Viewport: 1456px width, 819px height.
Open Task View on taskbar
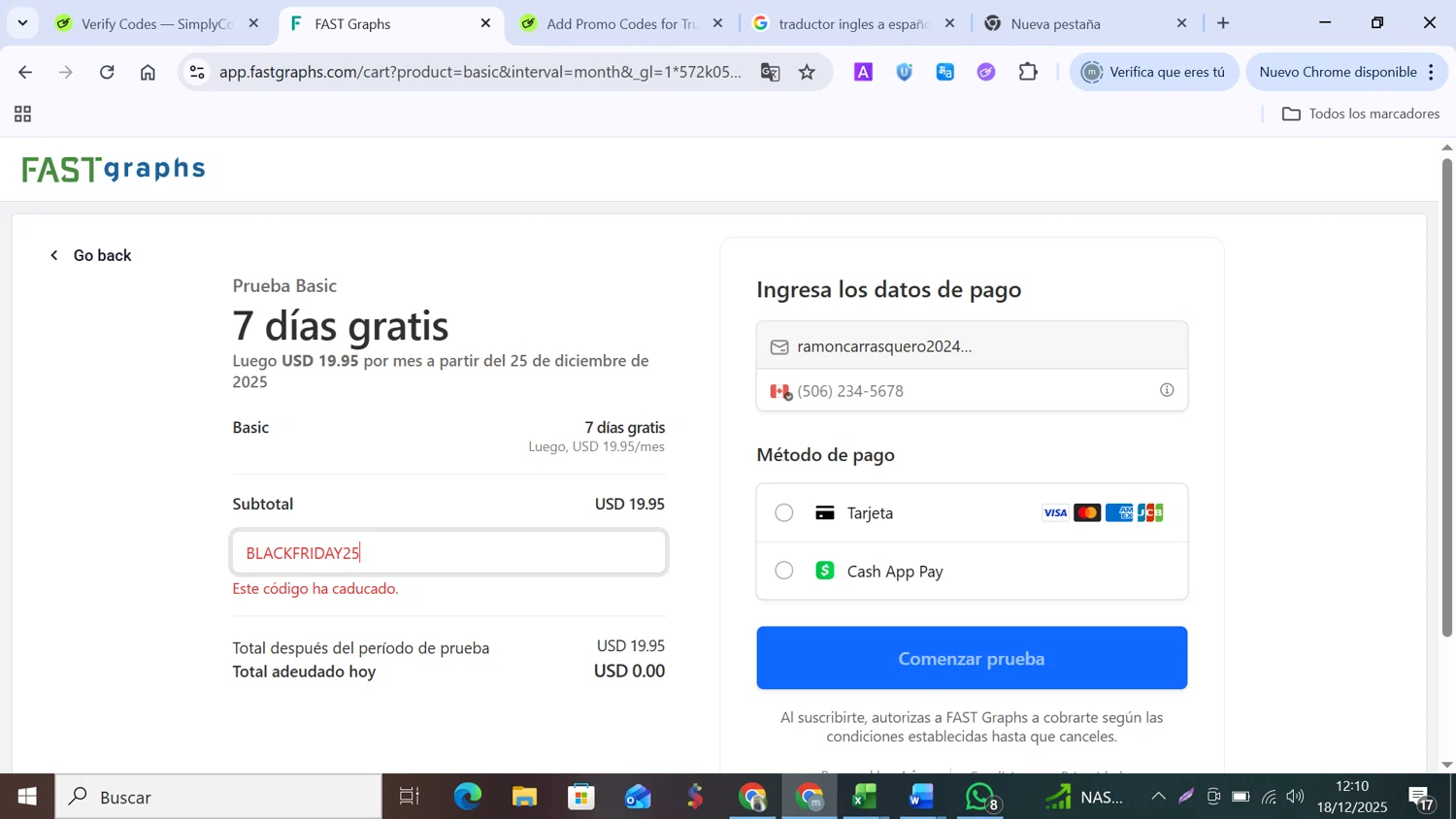(x=410, y=797)
